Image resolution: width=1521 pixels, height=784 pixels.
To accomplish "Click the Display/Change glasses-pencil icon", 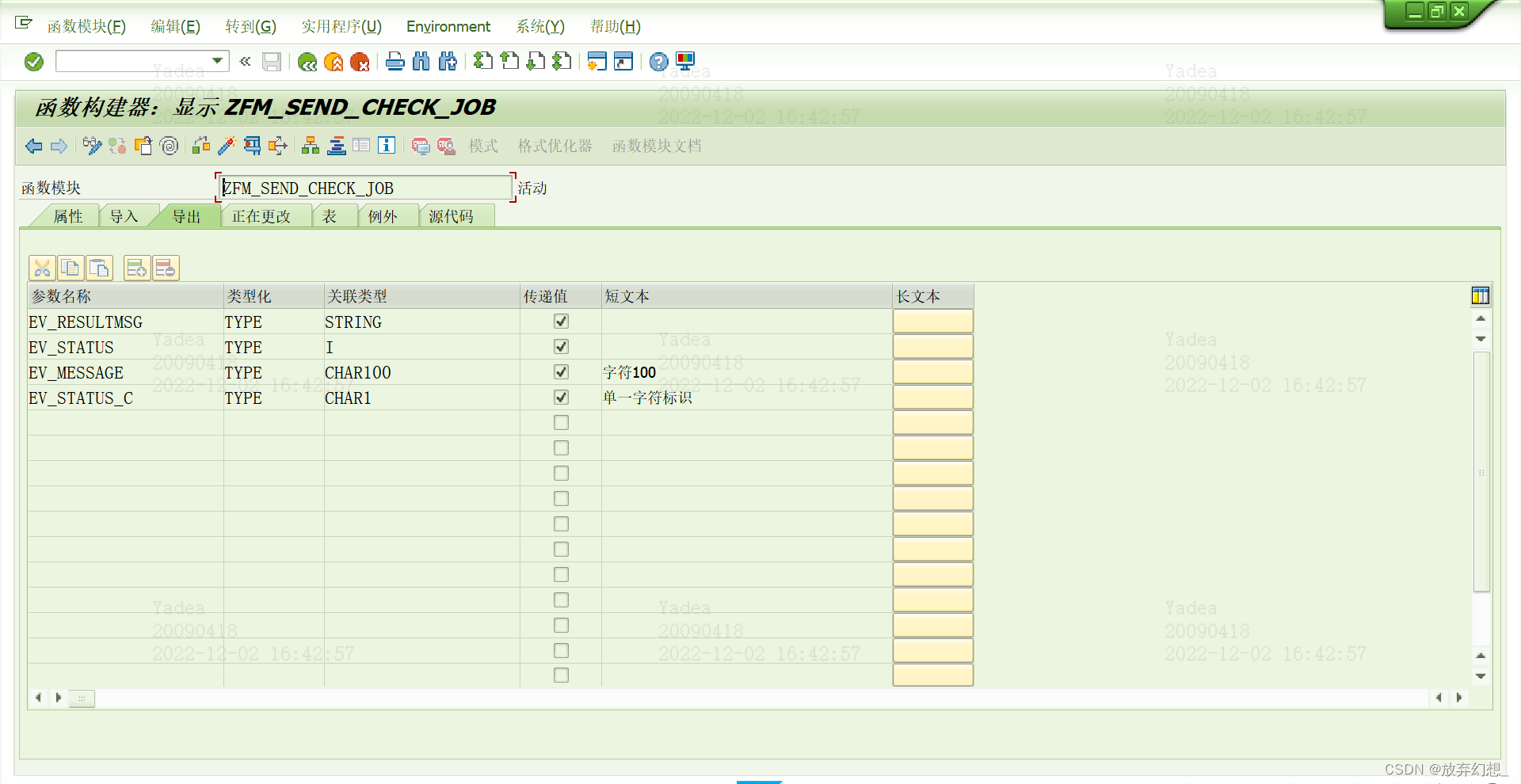I will pyautogui.click(x=93, y=146).
